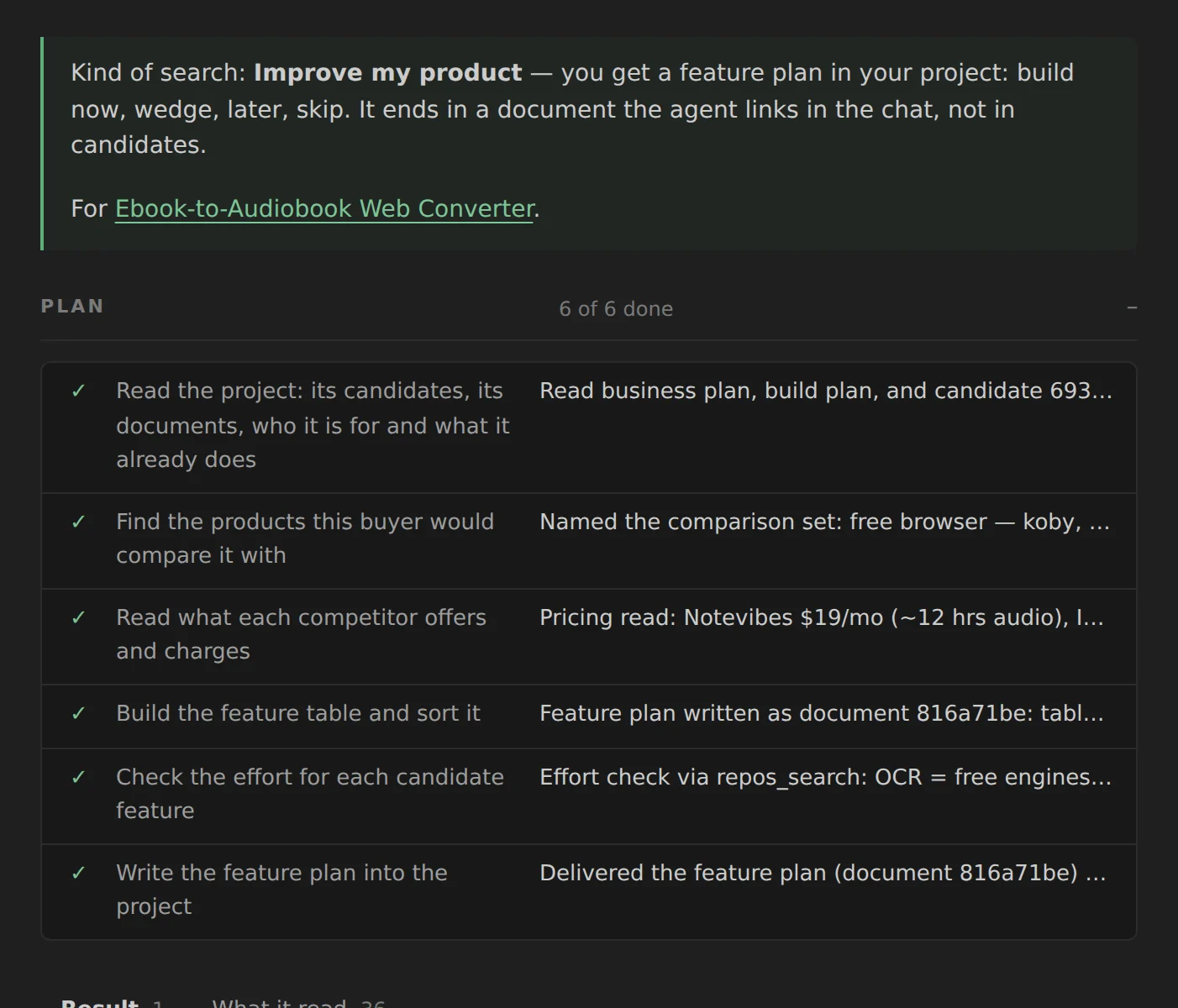Click the checkmark beside "Read the project" step
Viewport: 1178px width, 1008px height.
[x=79, y=391]
